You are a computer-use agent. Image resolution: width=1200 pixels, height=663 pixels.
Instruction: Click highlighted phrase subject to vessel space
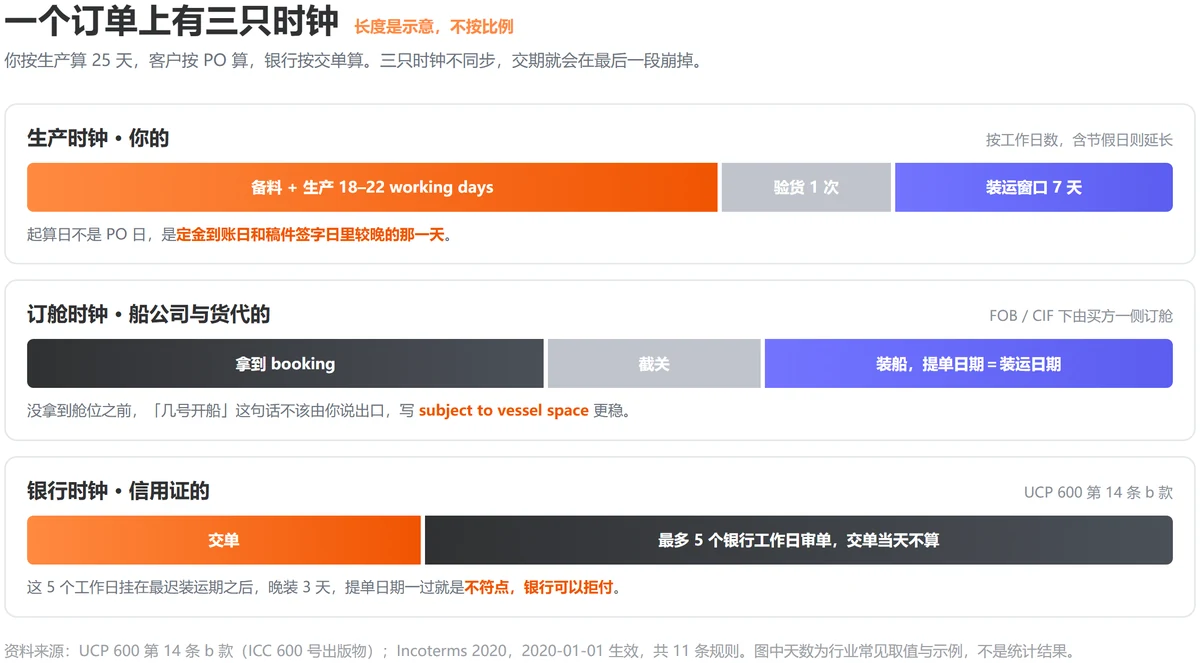504,411
